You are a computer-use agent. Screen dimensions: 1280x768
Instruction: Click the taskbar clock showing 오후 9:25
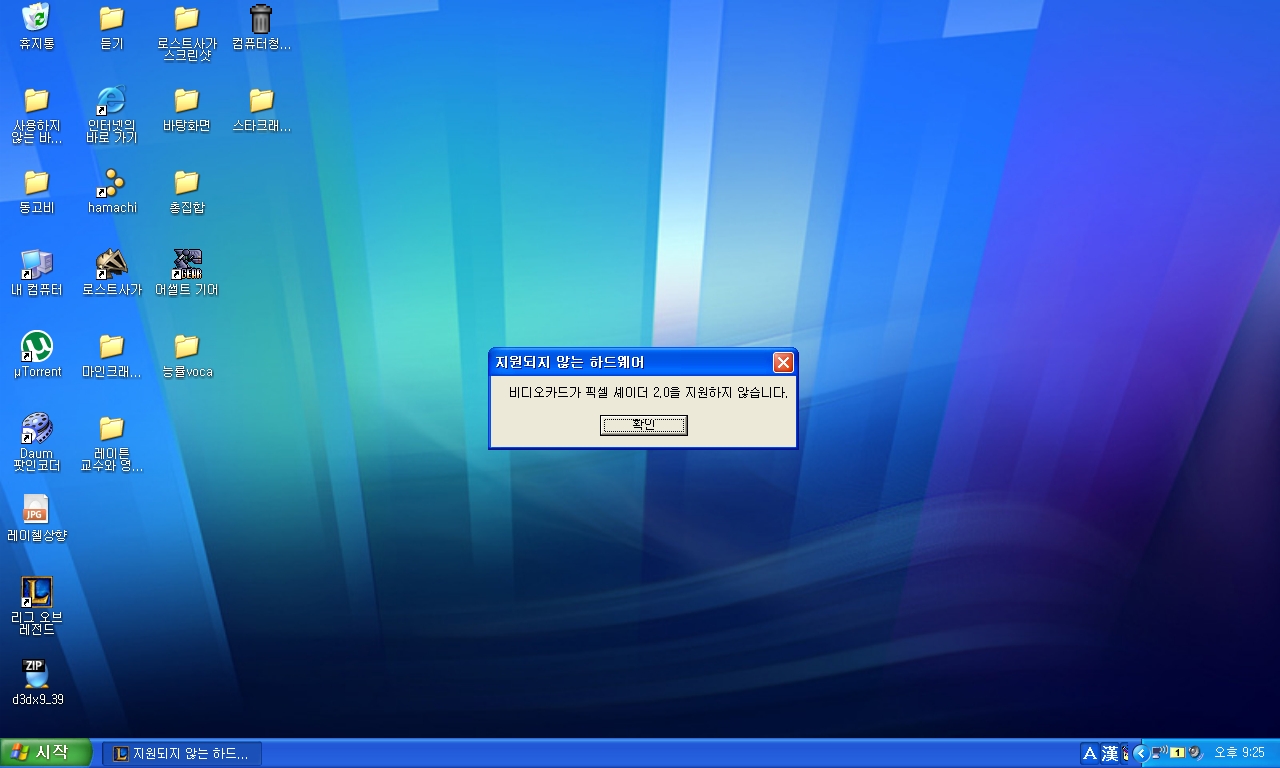(1239, 753)
